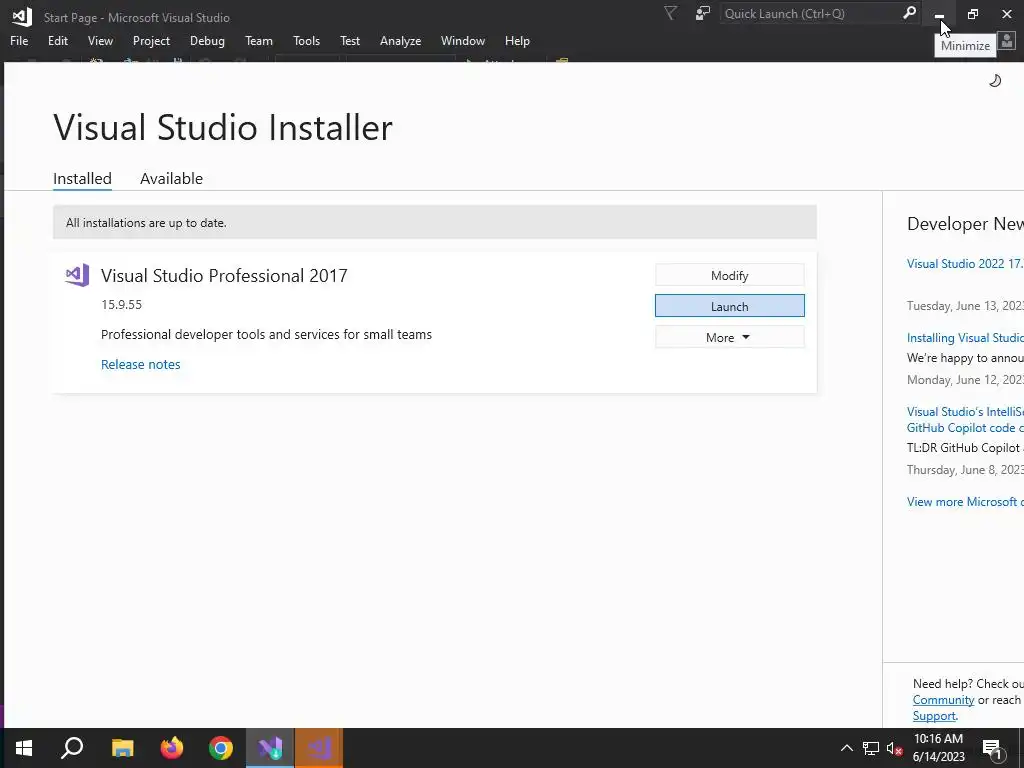Click 'Professional developer tools and services' description

(266, 334)
